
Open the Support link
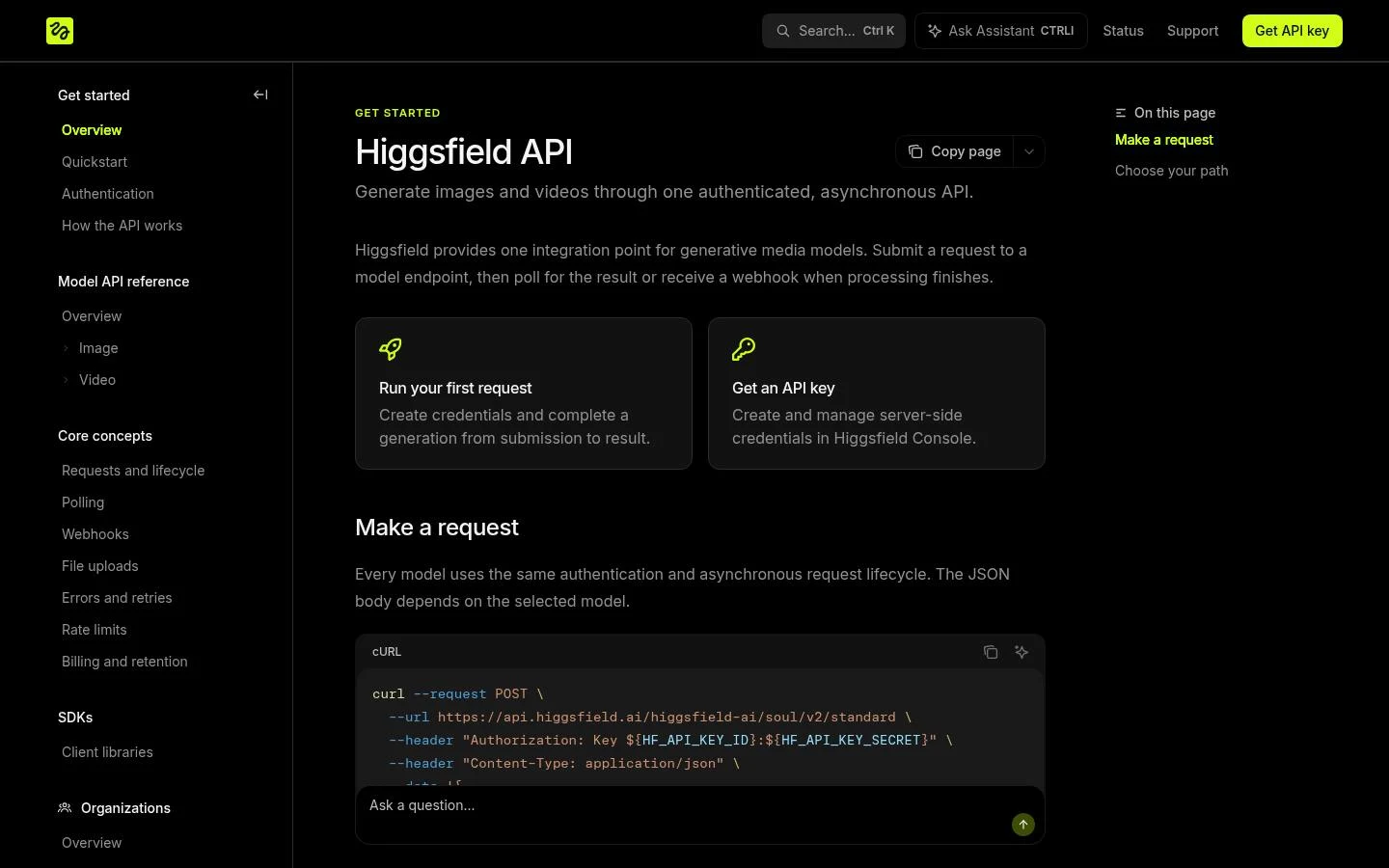coord(1192,31)
